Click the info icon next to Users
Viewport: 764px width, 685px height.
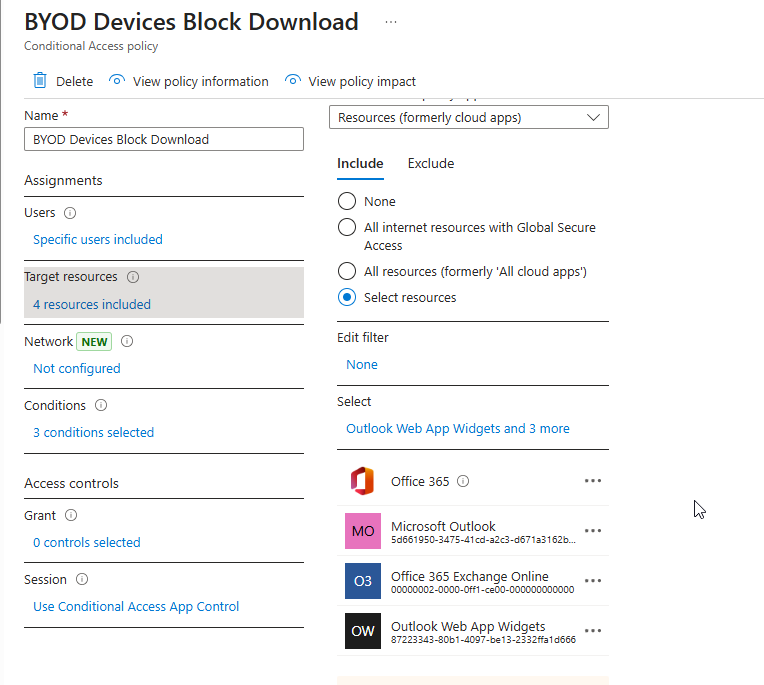70,213
